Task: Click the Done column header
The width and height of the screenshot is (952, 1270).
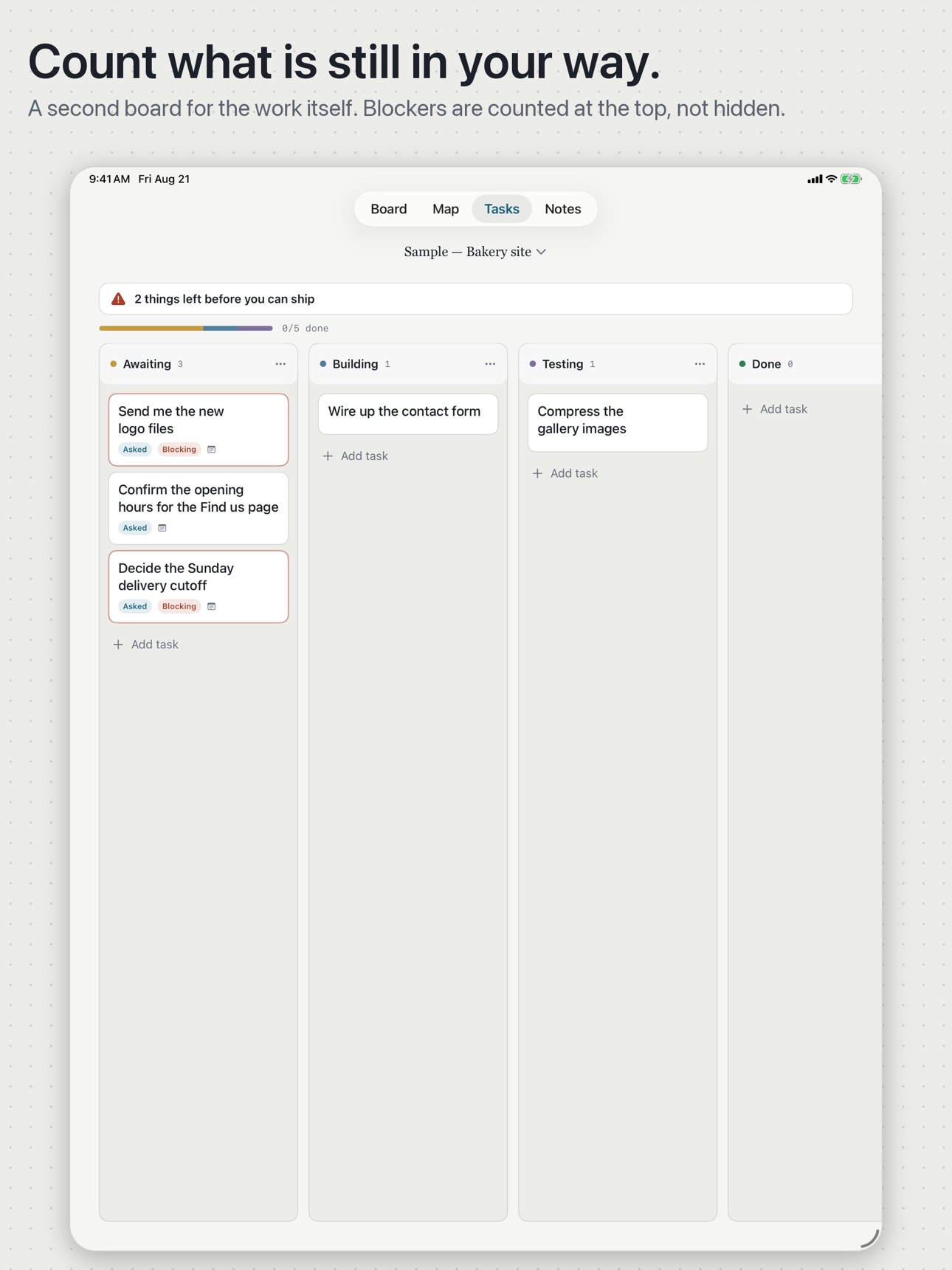Action: [x=804, y=364]
